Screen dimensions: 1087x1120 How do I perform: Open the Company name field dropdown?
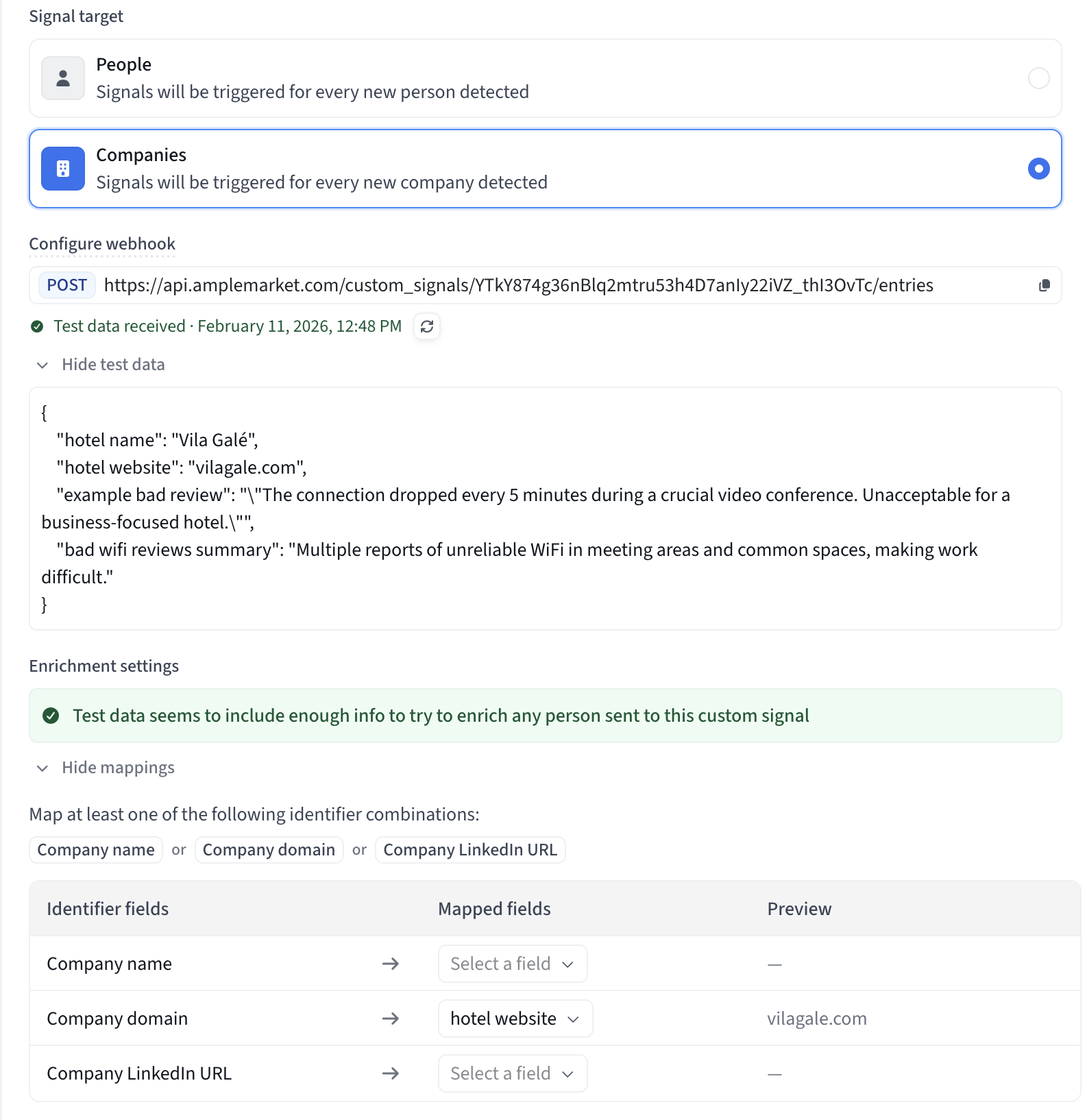[512, 964]
